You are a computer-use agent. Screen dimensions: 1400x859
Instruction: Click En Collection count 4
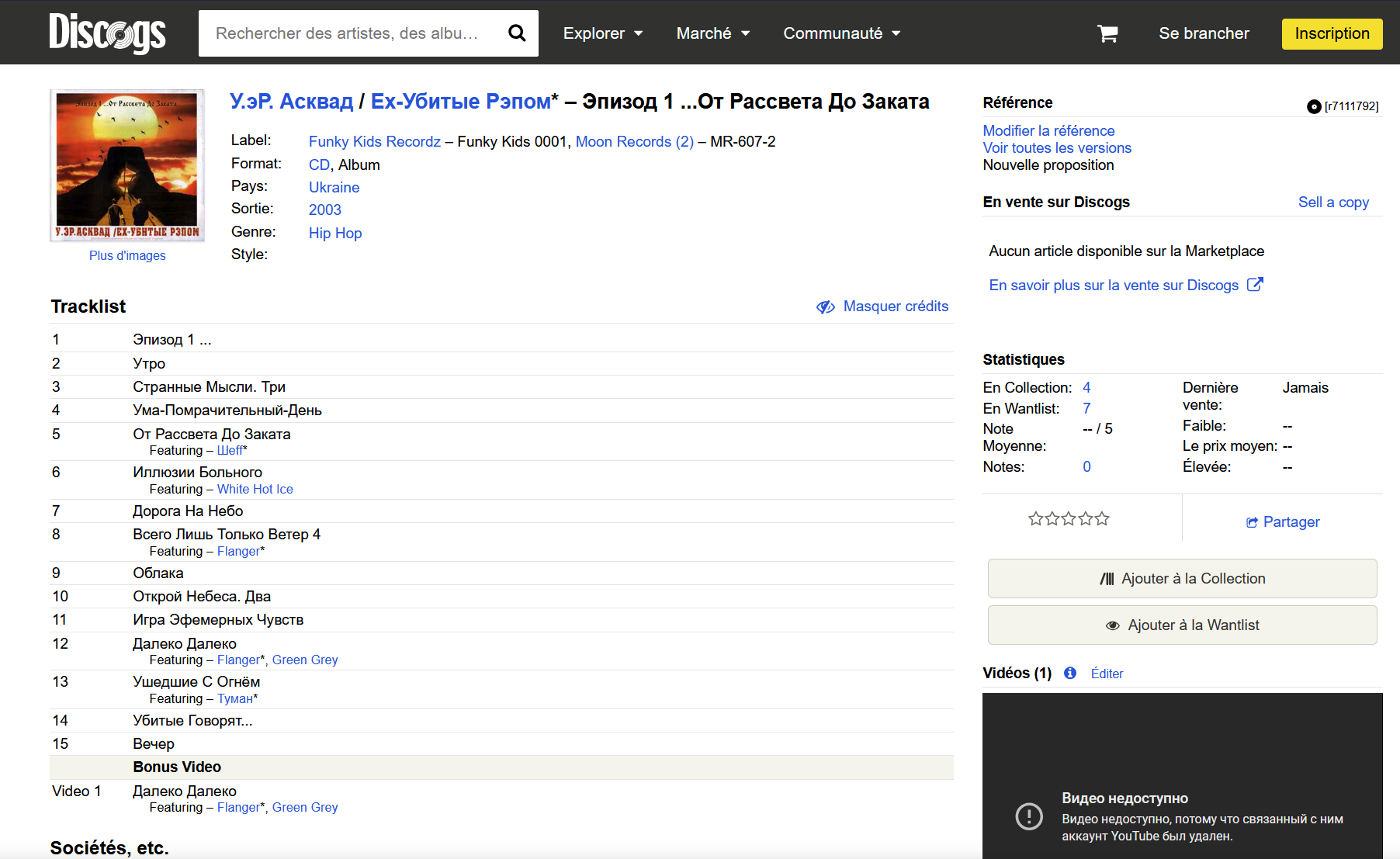(1086, 387)
